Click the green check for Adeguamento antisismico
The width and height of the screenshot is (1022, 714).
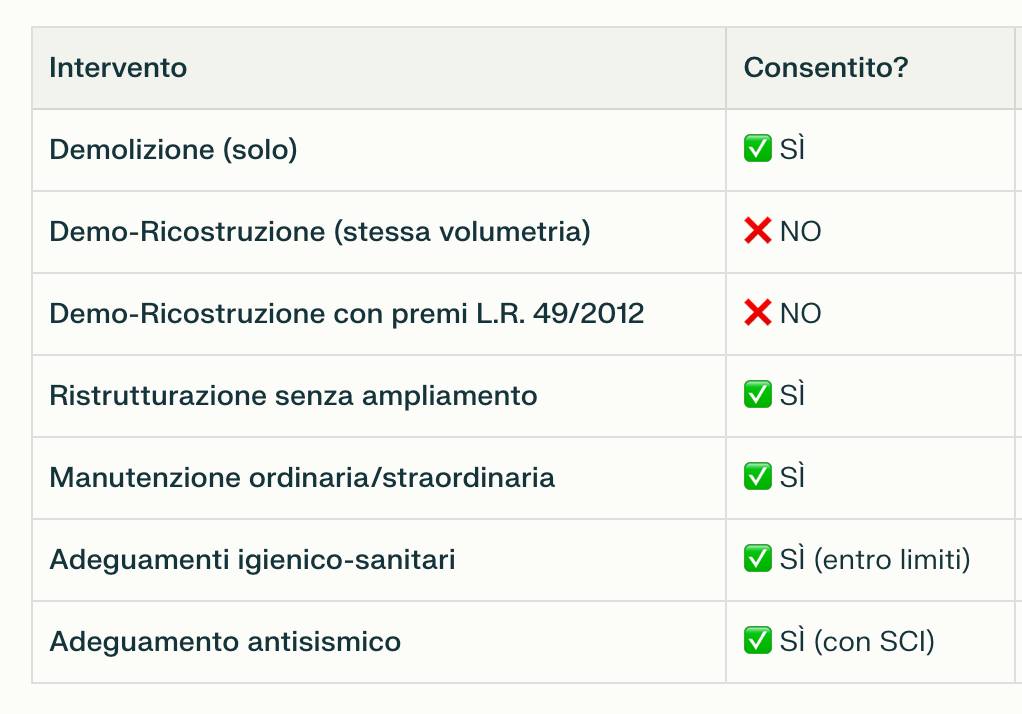coord(757,640)
